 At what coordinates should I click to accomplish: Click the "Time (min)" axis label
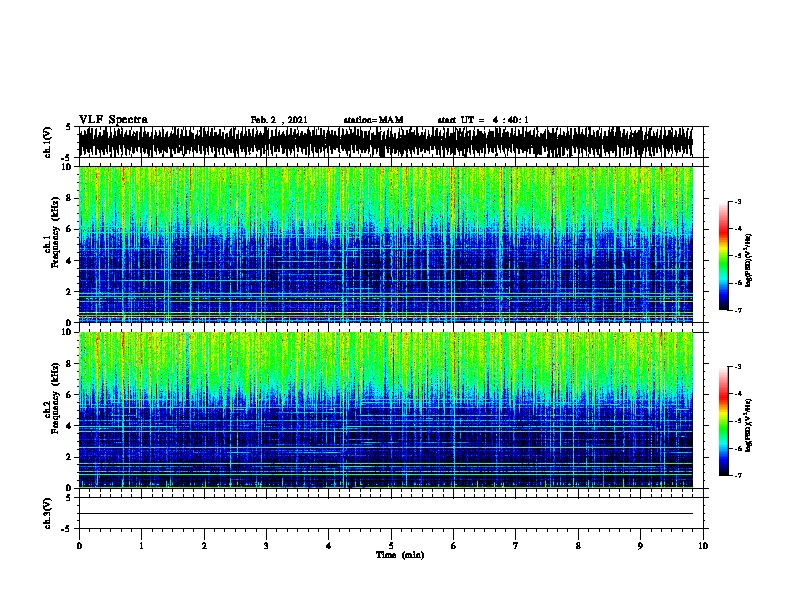pyautogui.click(x=400, y=555)
